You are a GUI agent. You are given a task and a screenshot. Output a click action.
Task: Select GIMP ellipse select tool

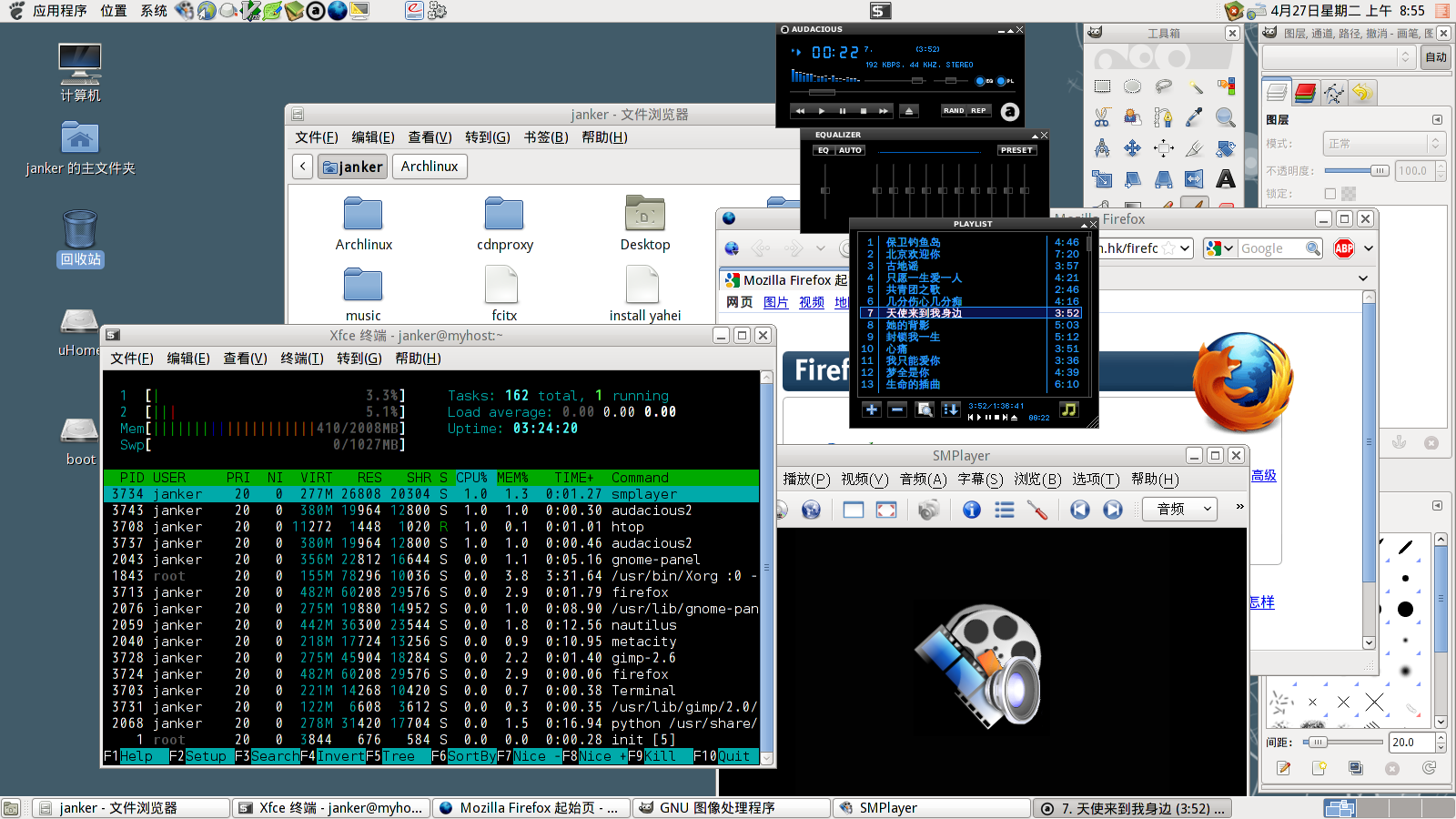1133,86
